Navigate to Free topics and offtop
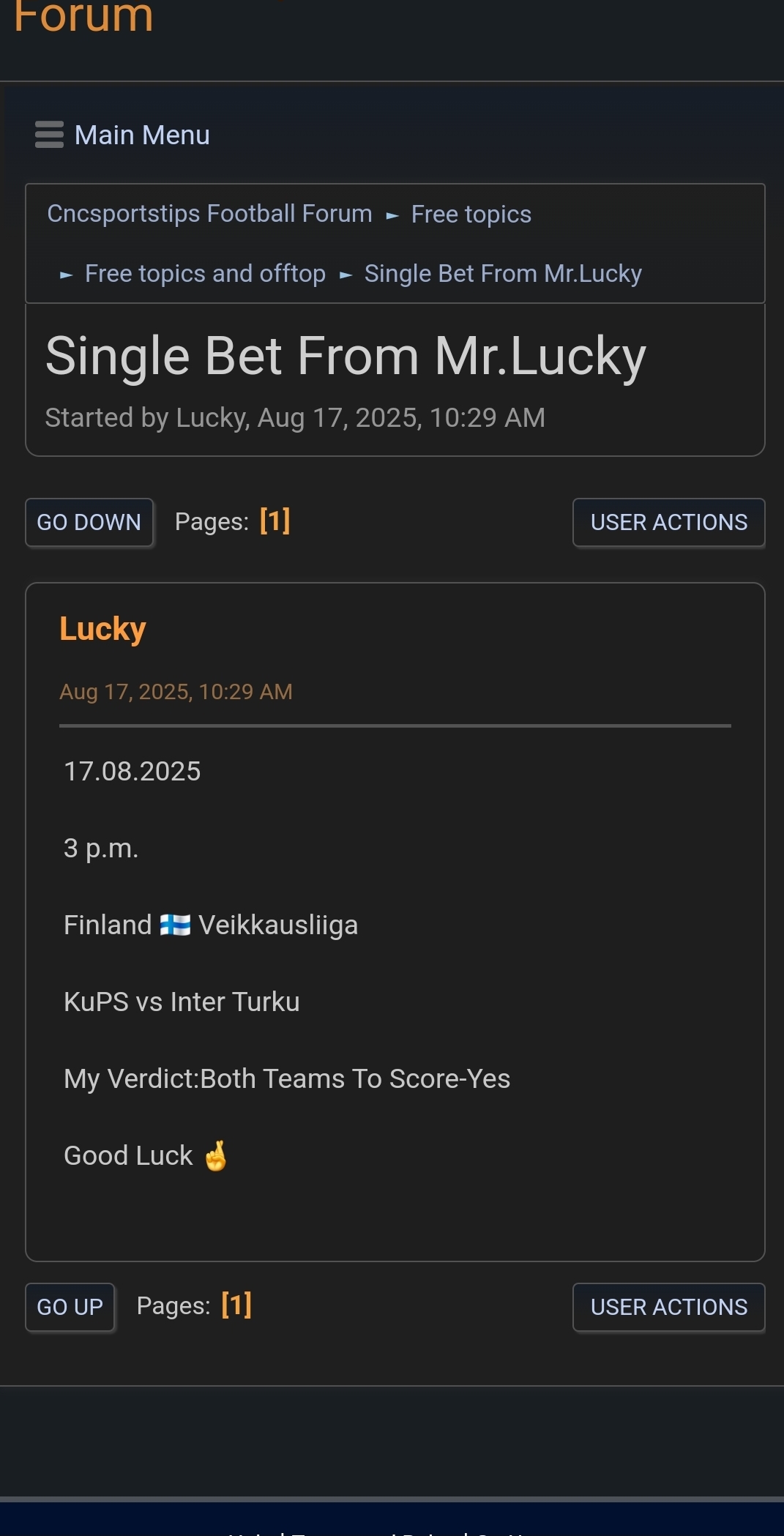784x1536 pixels. [x=205, y=274]
